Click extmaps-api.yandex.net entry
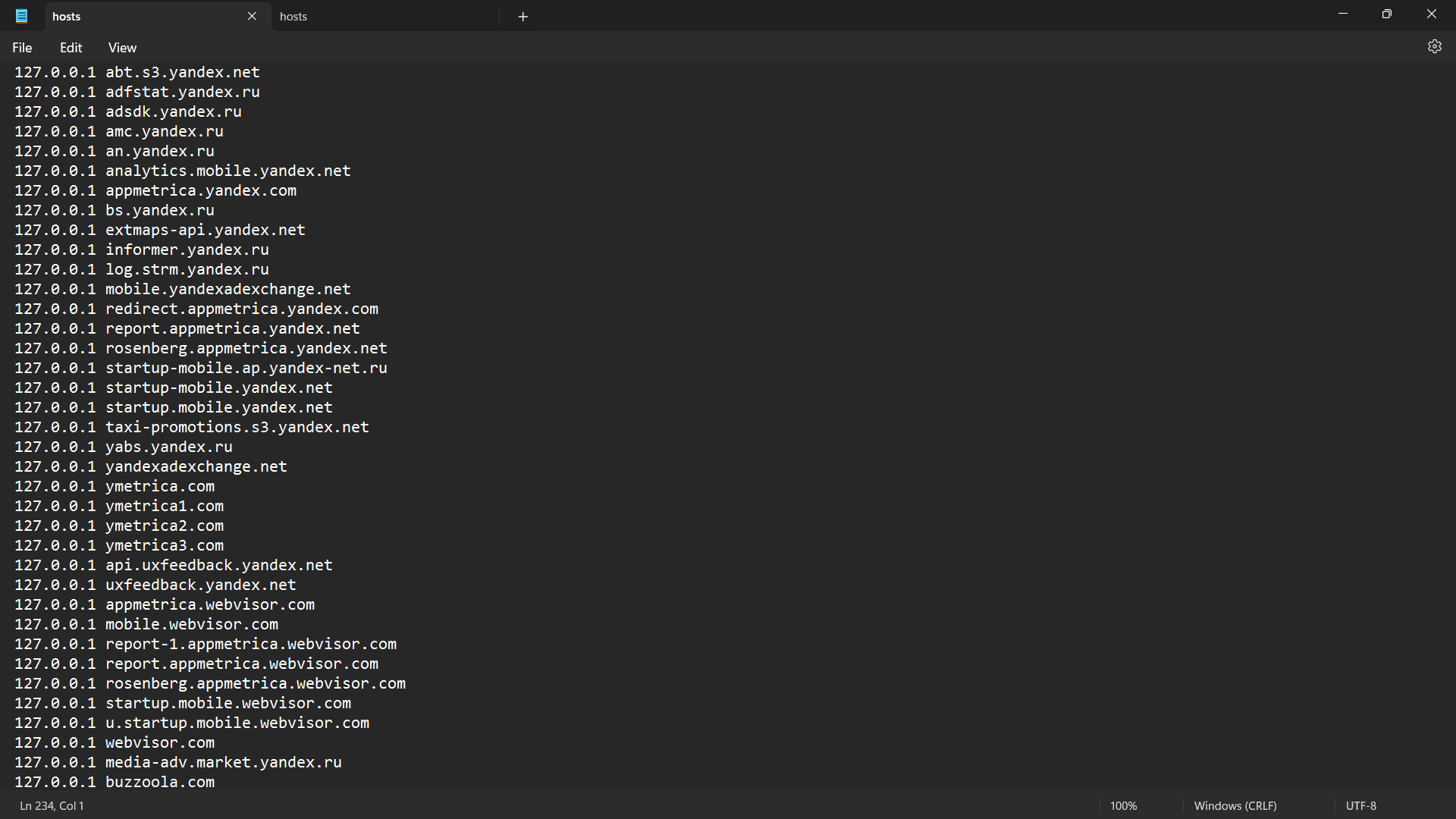The height and width of the screenshot is (819, 1456). click(x=160, y=230)
